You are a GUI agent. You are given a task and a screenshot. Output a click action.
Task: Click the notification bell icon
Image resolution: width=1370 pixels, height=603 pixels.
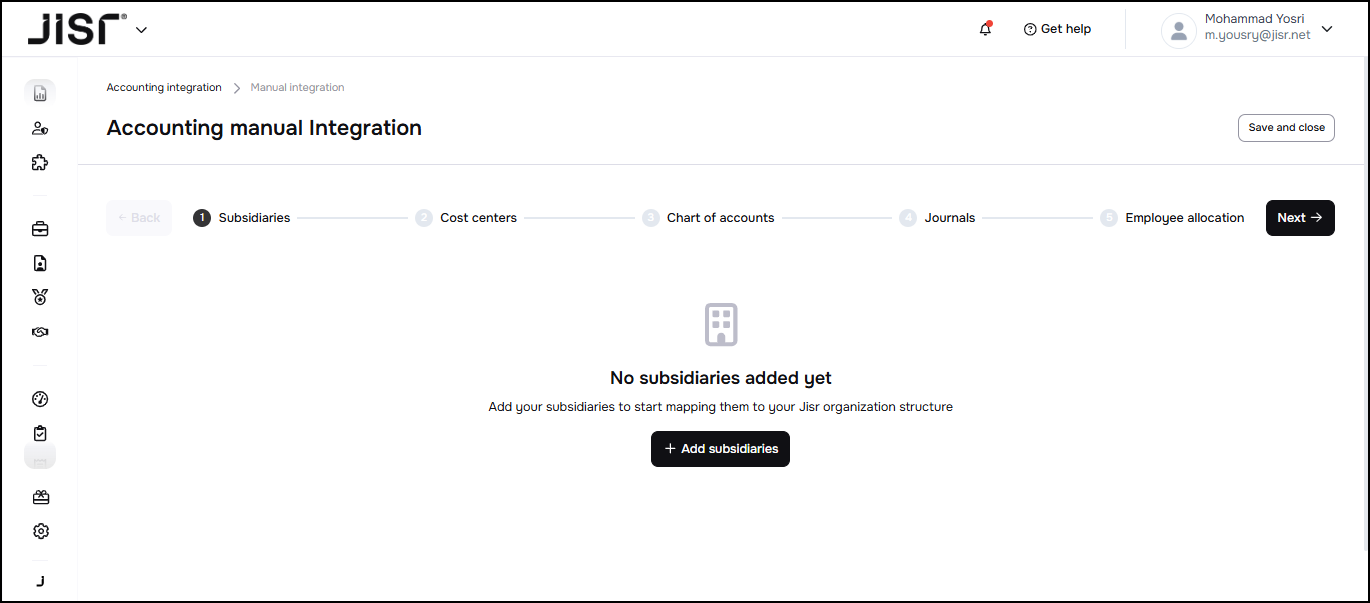click(x=986, y=29)
